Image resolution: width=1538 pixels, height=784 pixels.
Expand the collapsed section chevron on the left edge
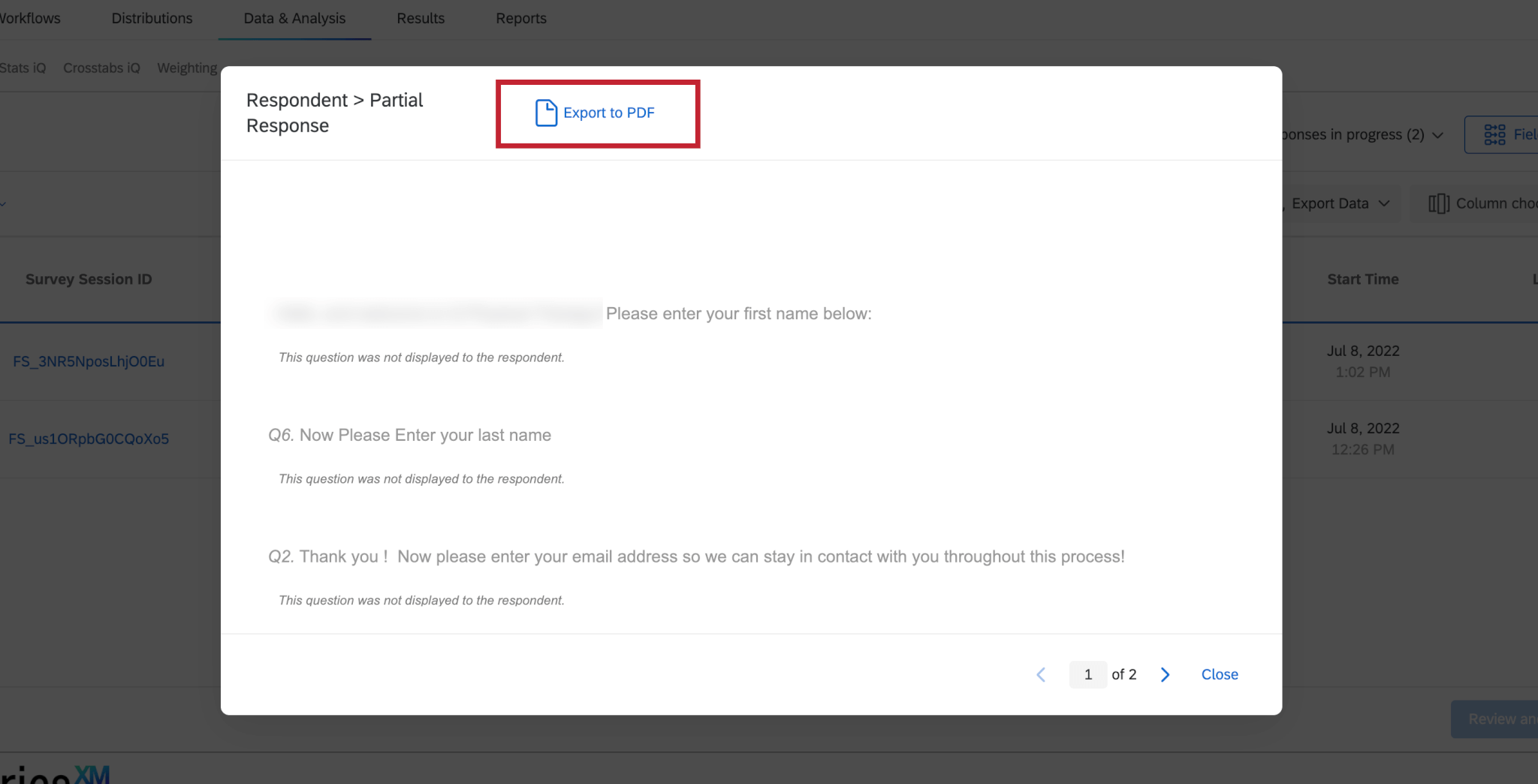point(3,203)
